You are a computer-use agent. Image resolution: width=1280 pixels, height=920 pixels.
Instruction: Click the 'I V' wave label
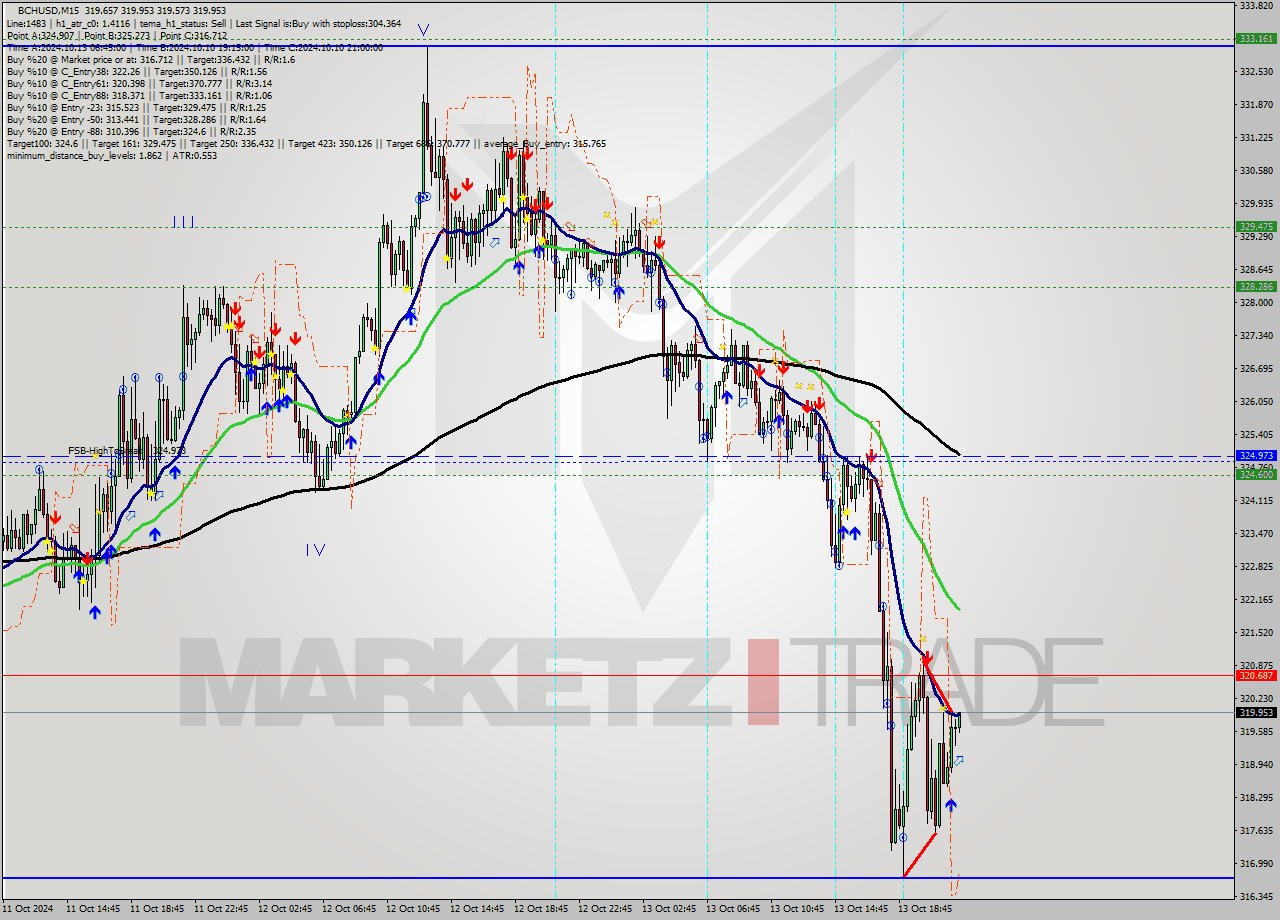click(315, 549)
